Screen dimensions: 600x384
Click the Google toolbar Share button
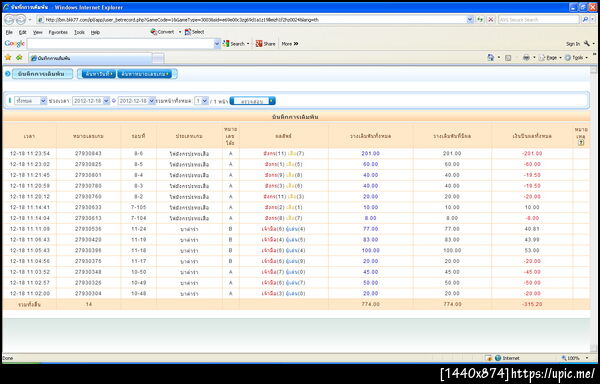click(266, 44)
